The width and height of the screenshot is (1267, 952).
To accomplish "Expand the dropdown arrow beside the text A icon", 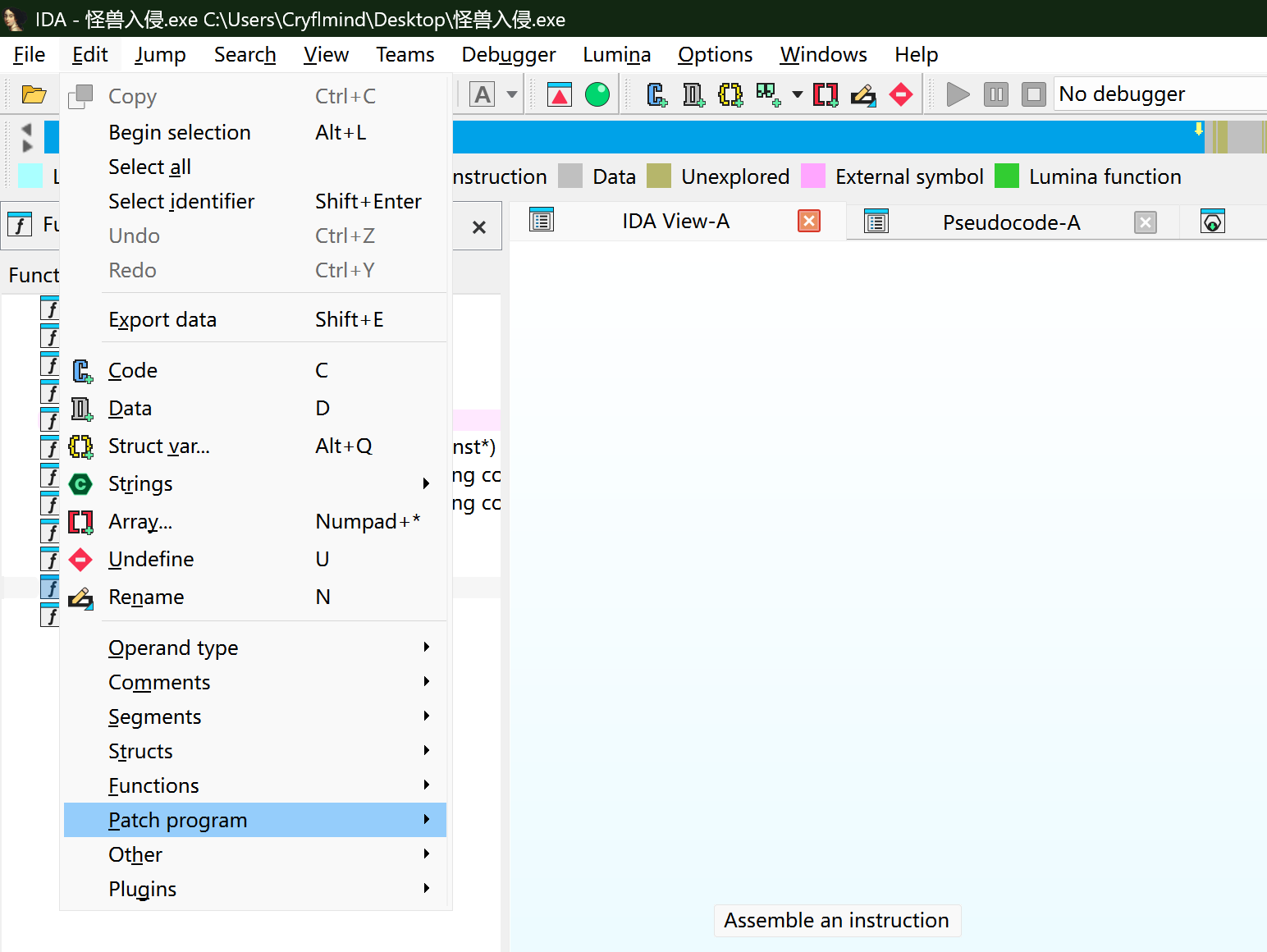I will click(512, 95).
